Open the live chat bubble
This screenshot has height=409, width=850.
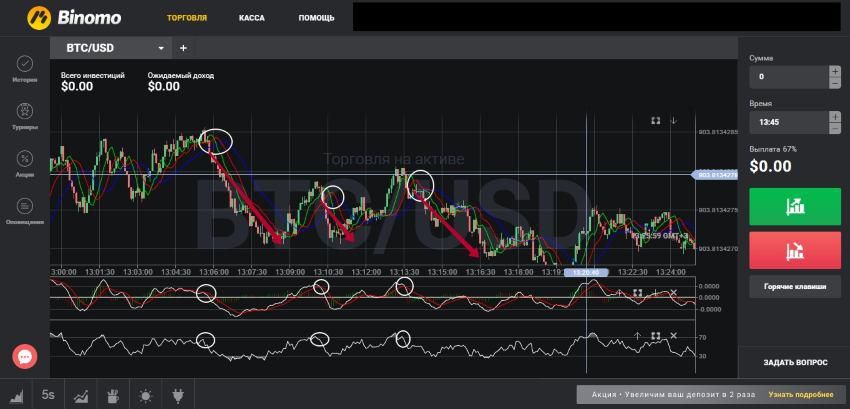coord(25,356)
